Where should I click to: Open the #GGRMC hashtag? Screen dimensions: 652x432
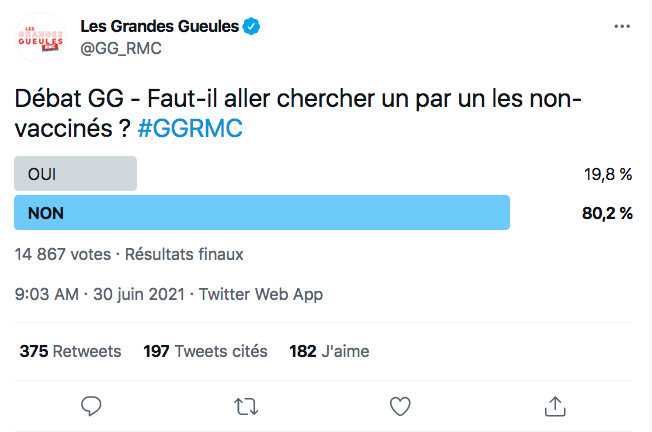coord(190,128)
